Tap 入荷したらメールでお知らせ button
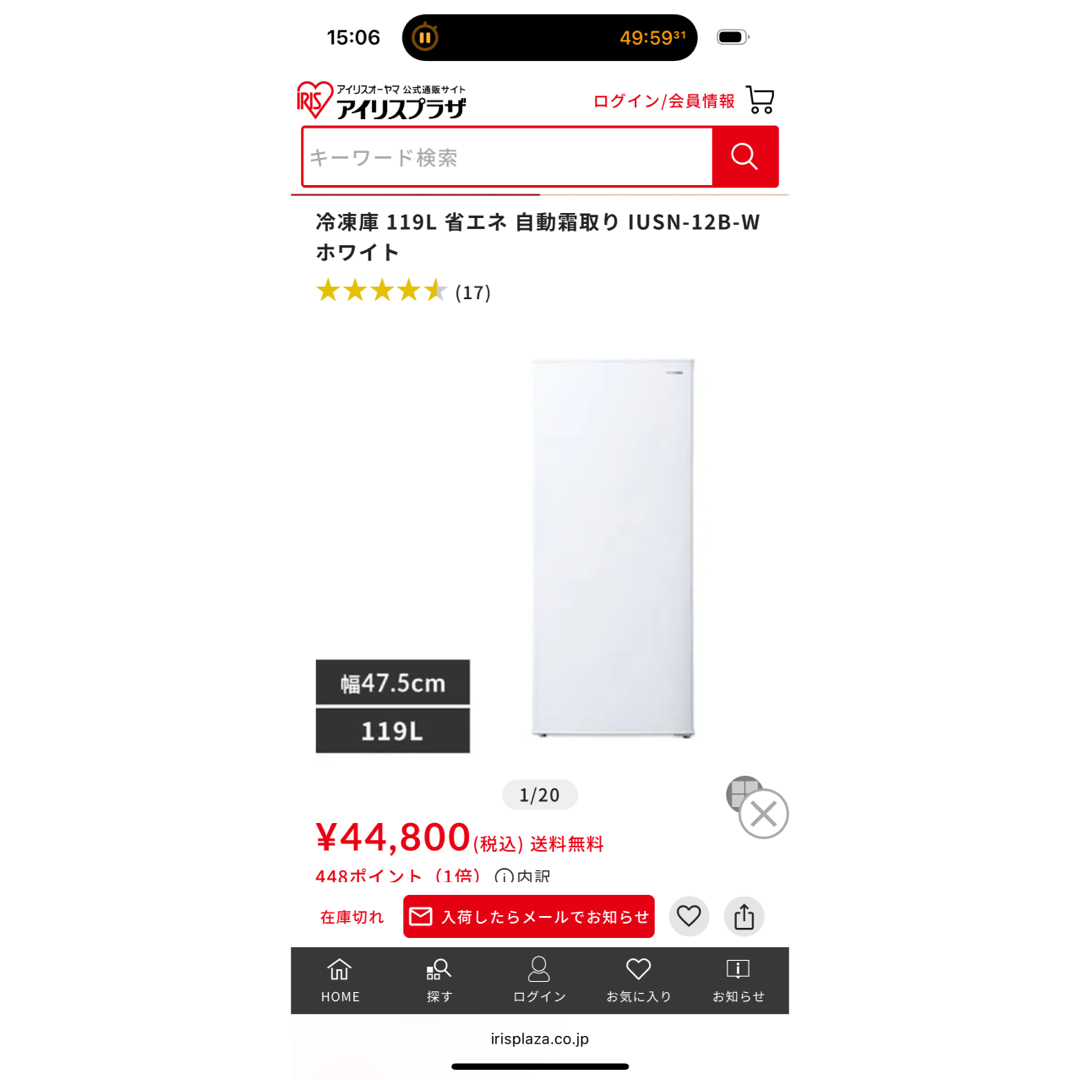The height and width of the screenshot is (1080, 1080). tap(529, 916)
